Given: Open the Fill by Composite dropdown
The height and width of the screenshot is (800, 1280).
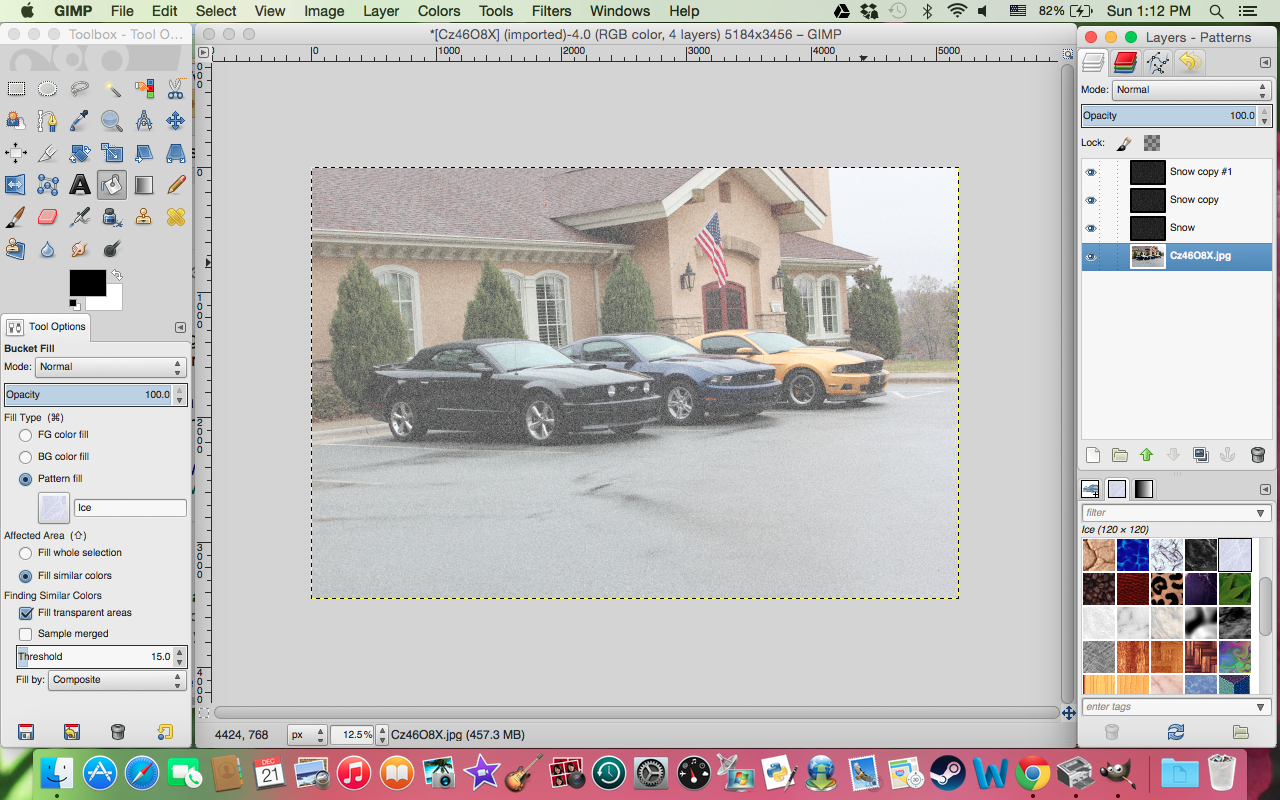Looking at the screenshot, I should [115, 680].
